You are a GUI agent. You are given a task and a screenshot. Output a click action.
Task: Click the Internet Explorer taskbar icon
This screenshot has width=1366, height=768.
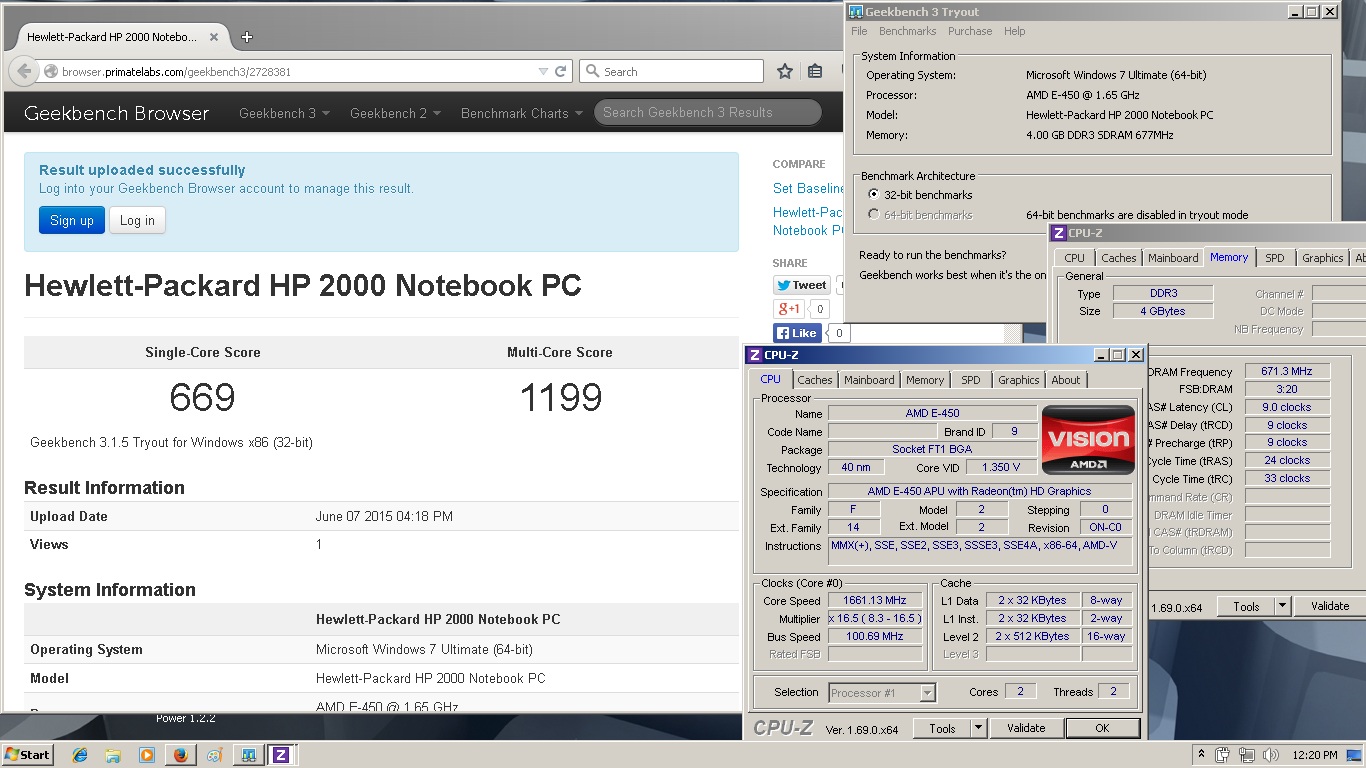pyautogui.click(x=80, y=755)
